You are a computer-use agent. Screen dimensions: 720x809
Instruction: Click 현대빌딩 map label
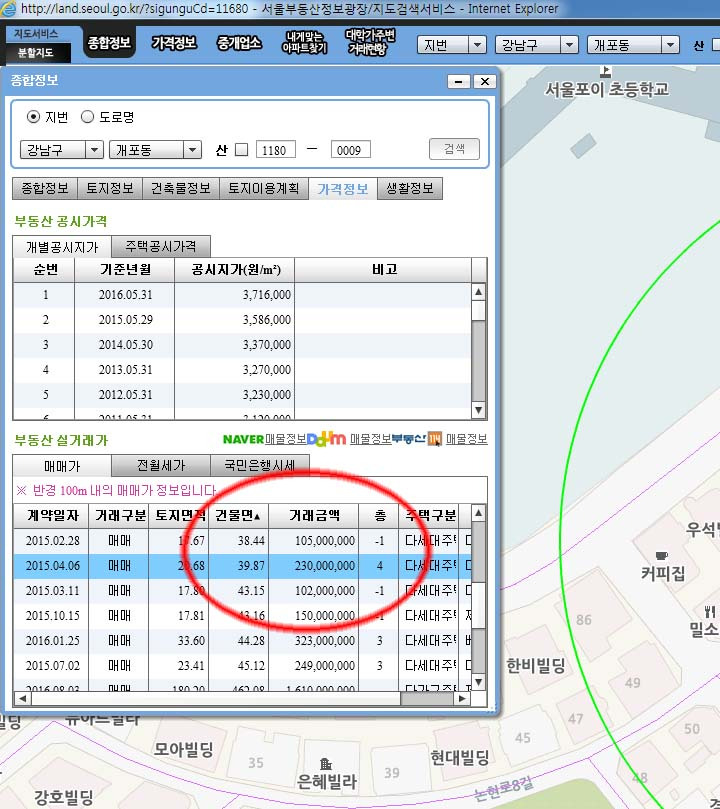pos(460,757)
